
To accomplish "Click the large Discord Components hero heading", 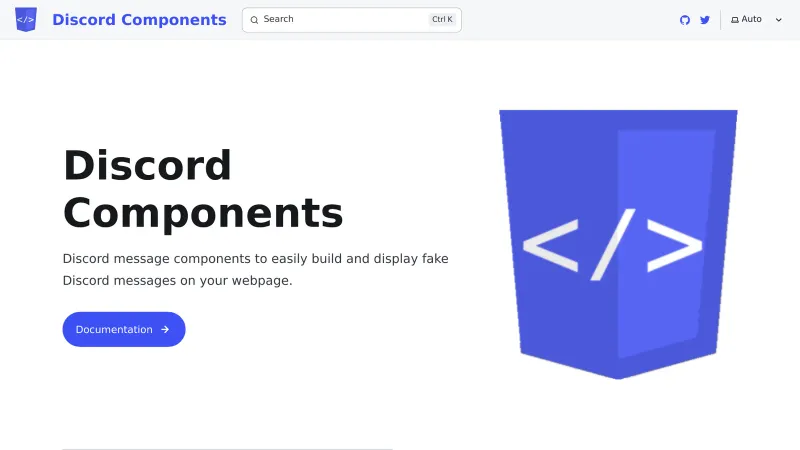I will (203, 189).
